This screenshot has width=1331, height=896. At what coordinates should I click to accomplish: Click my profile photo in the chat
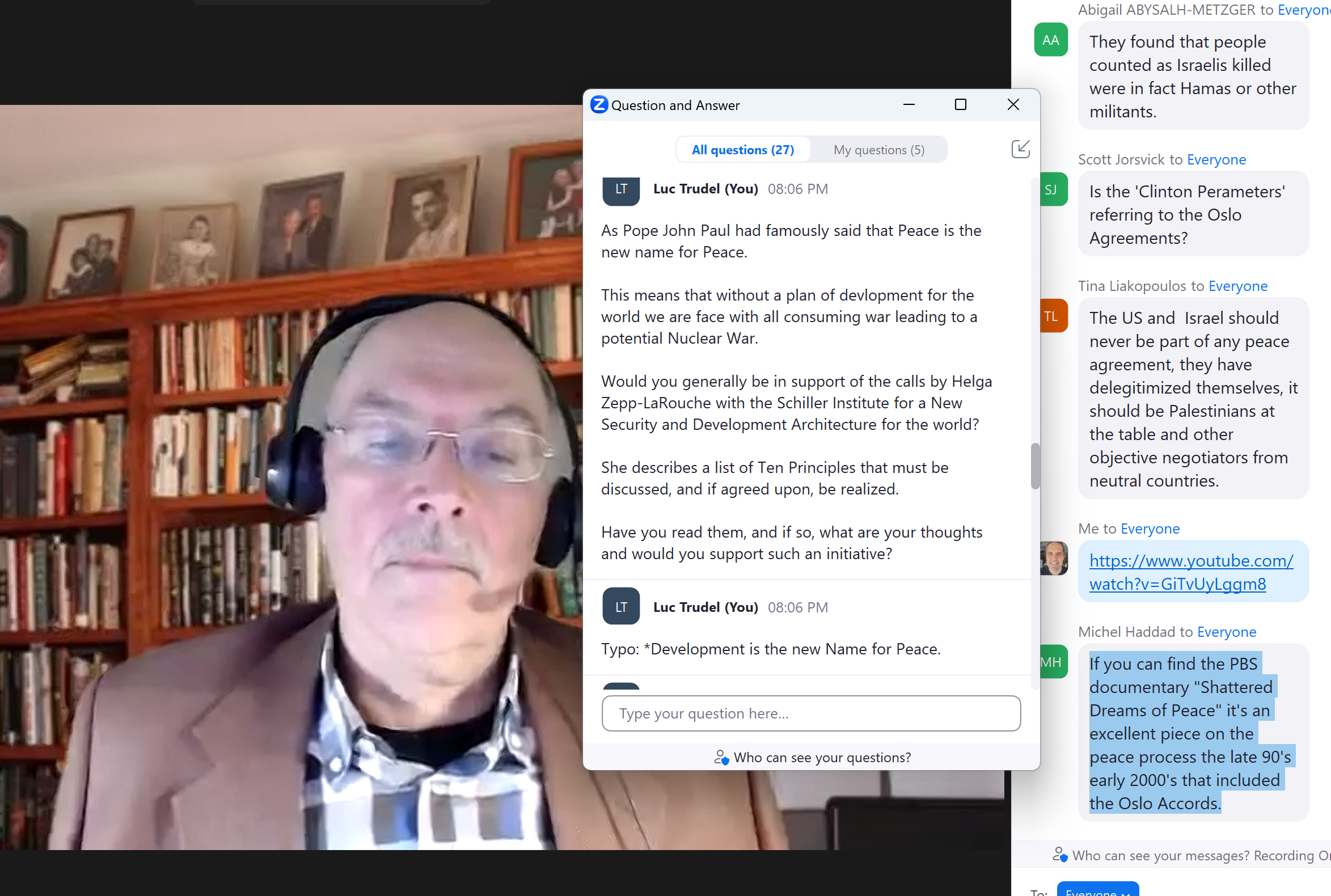click(1054, 558)
